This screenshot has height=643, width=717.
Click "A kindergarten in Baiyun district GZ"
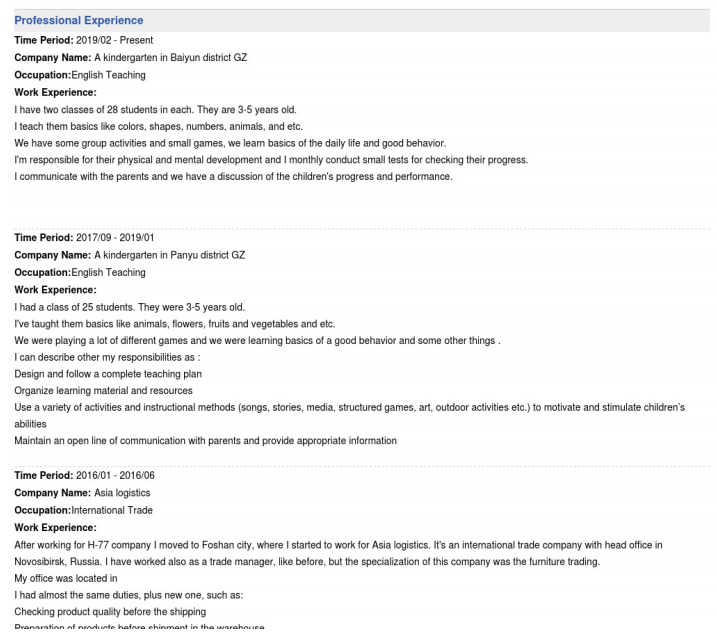point(170,58)
